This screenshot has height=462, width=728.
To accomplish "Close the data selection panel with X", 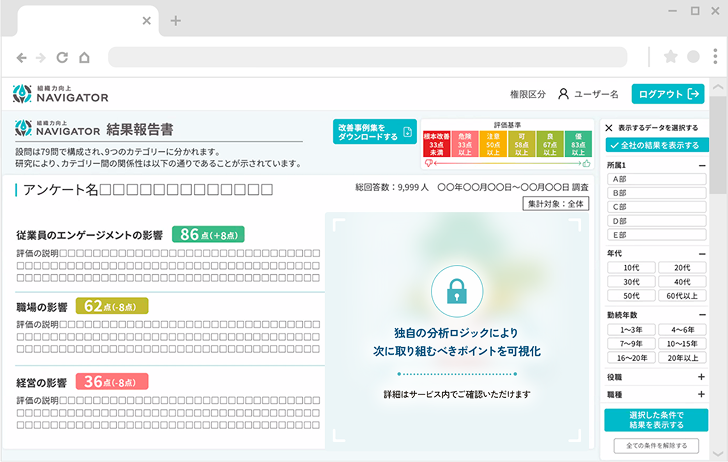I will [609, 128].
